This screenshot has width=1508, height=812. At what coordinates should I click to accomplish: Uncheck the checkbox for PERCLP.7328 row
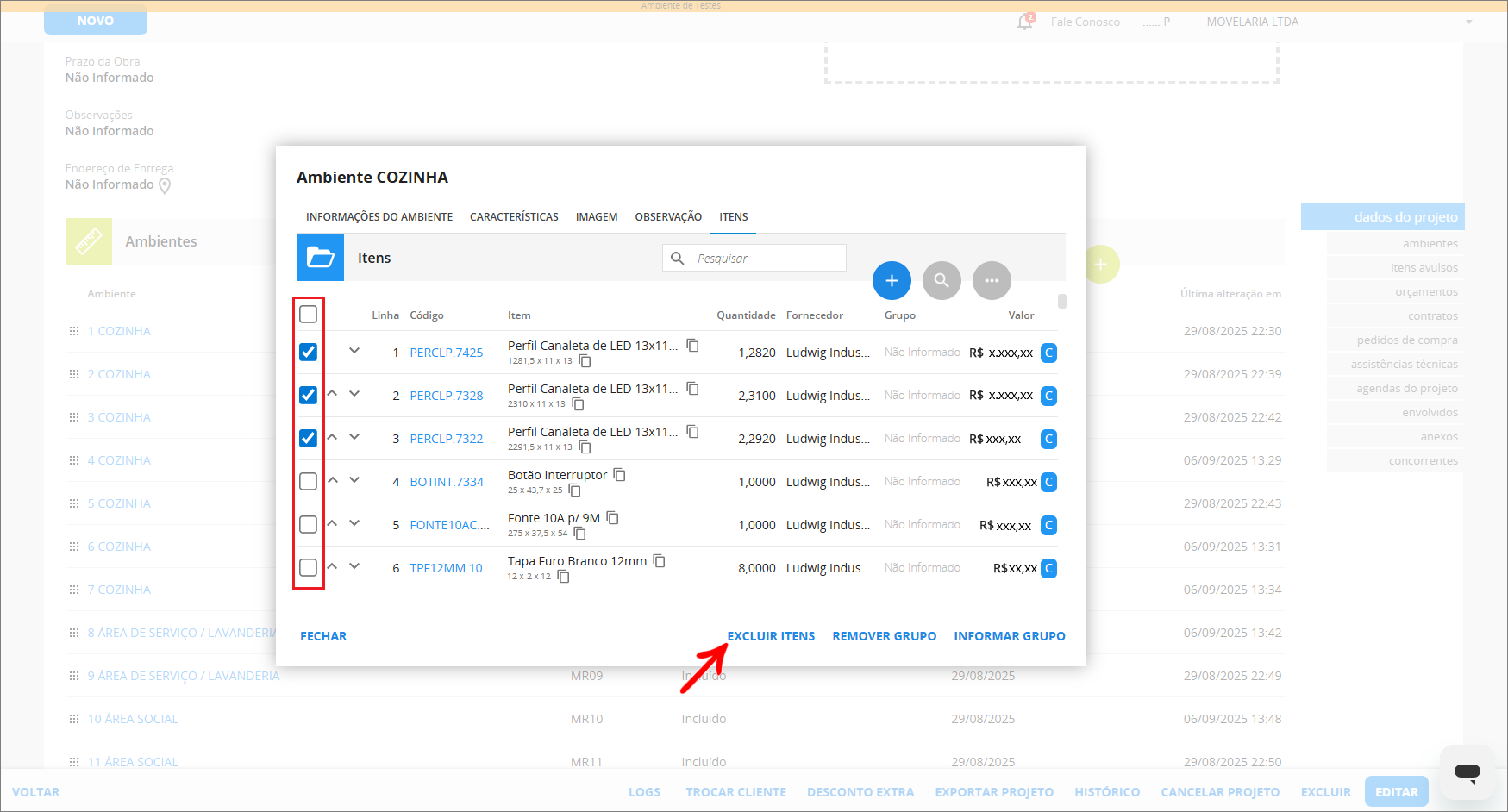pyautogui.click(x=308, y=396)
